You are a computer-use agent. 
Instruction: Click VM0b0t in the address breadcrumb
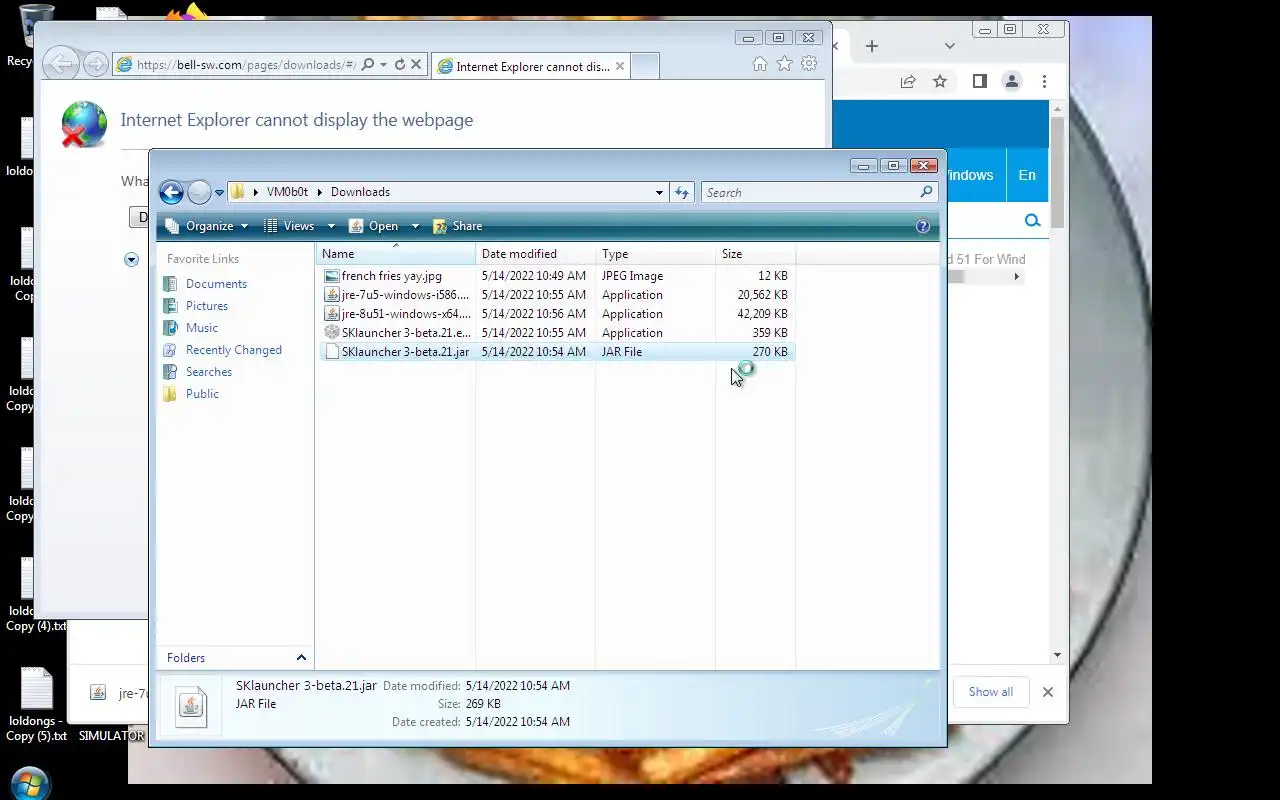tap(288, 192)
